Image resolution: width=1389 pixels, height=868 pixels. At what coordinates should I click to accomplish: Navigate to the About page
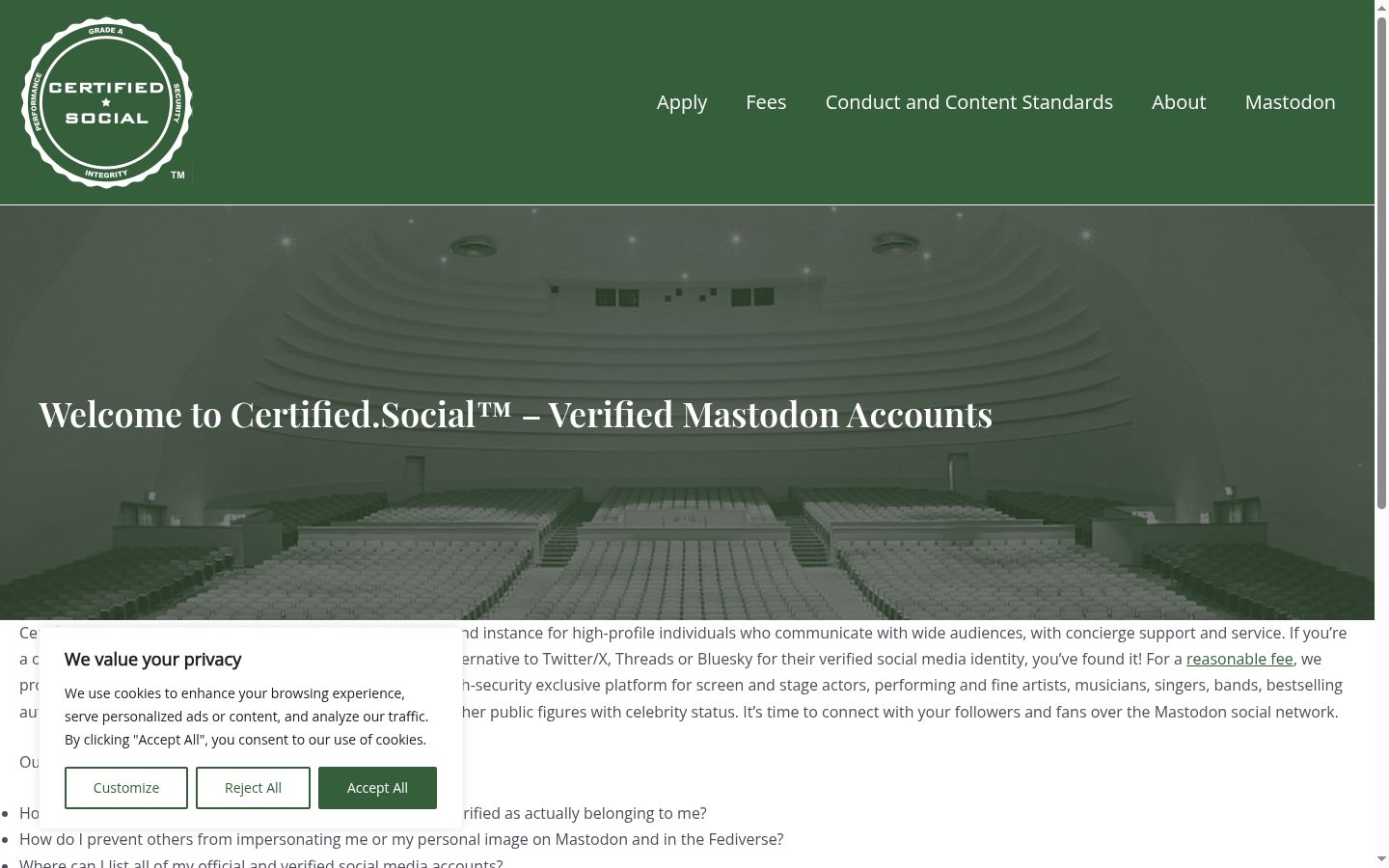[x=1179, y=102]
